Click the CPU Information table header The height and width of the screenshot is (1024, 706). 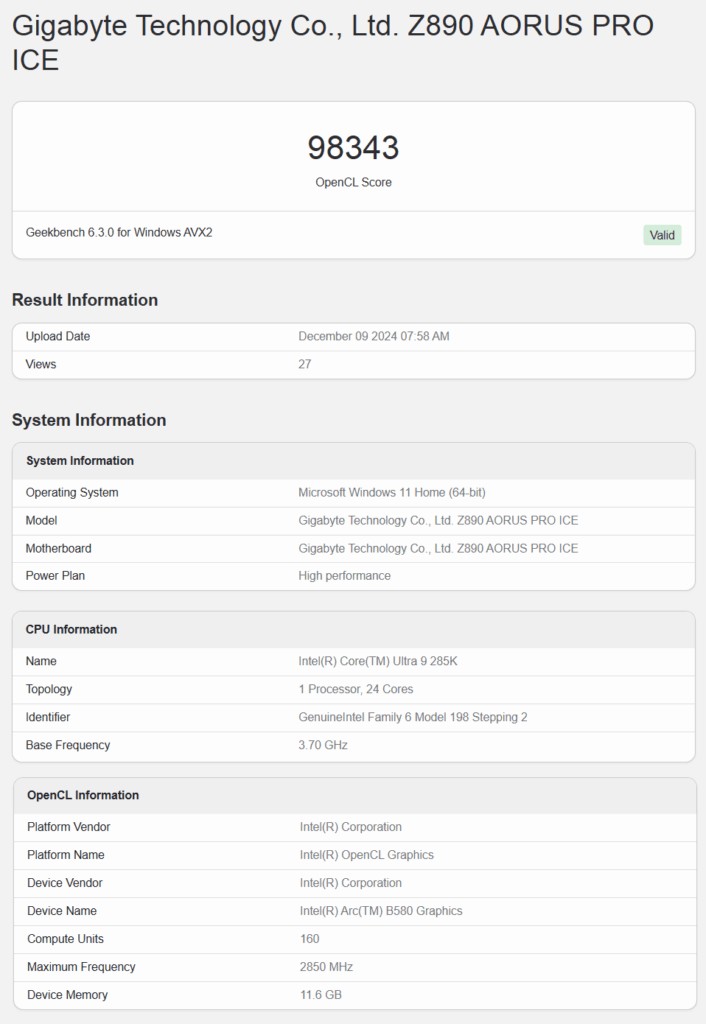click(x=353, y=630)
